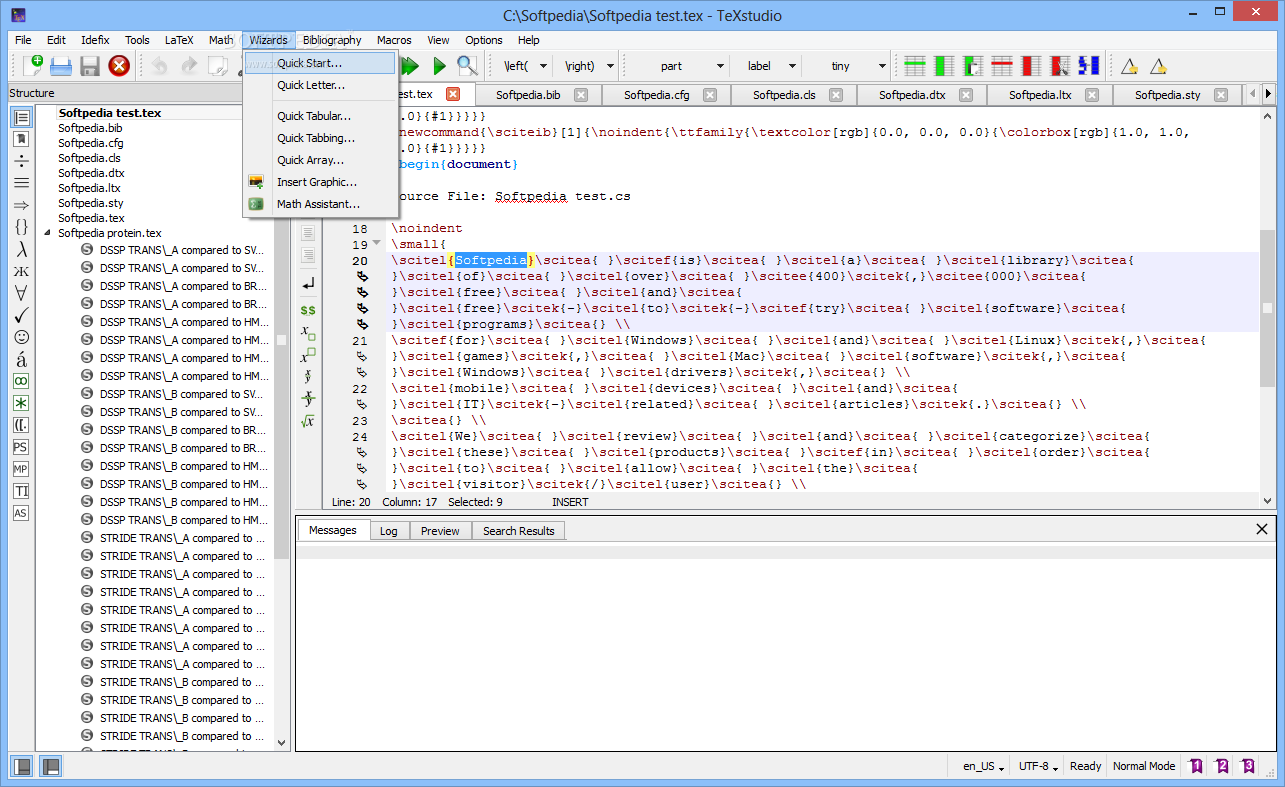
Task: Open Greek letters lambda symbol panel
Action: (21, 249)
